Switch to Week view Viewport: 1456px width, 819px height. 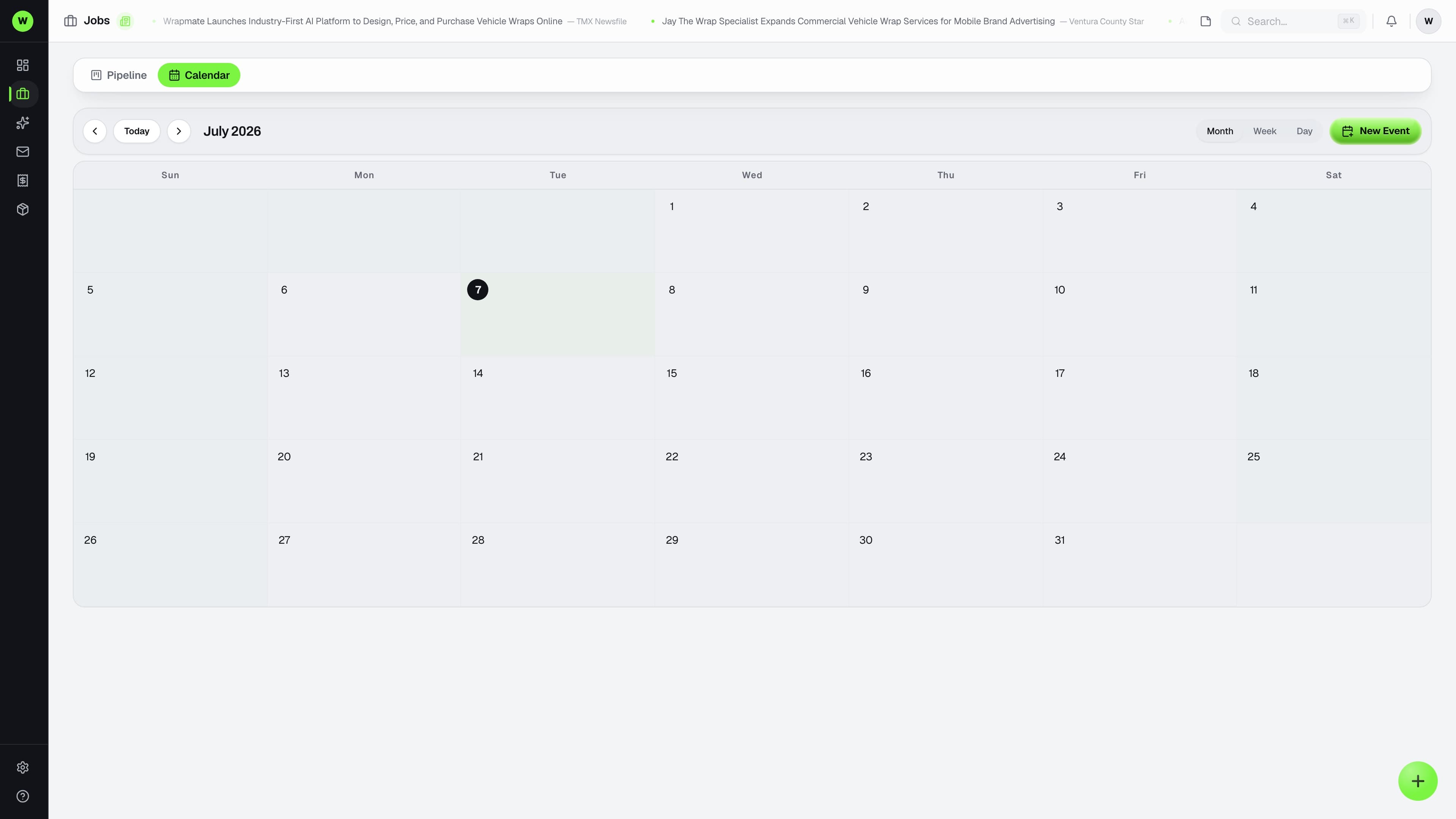tap(1265, 131)
